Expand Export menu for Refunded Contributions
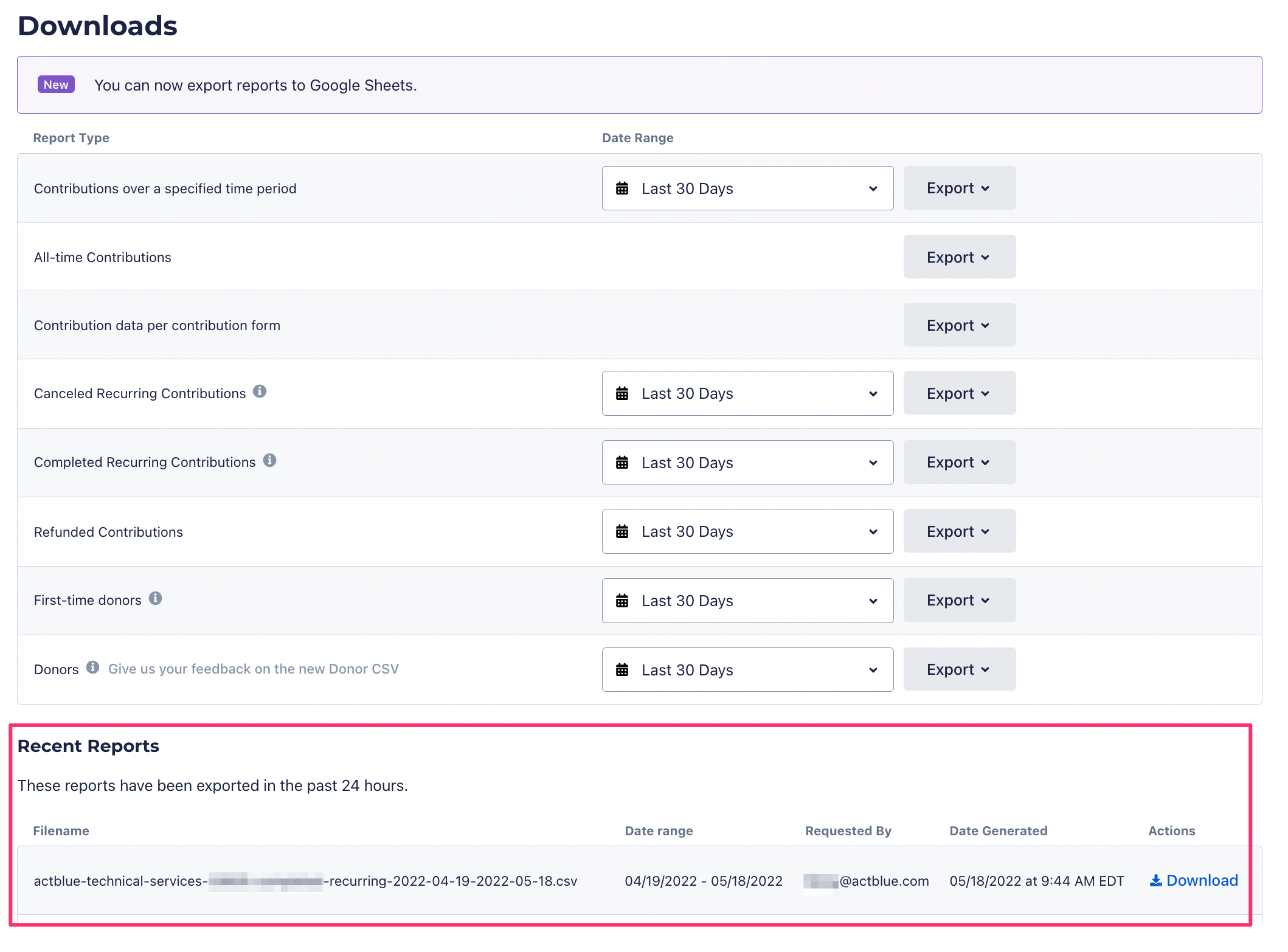 click(958, 531)
